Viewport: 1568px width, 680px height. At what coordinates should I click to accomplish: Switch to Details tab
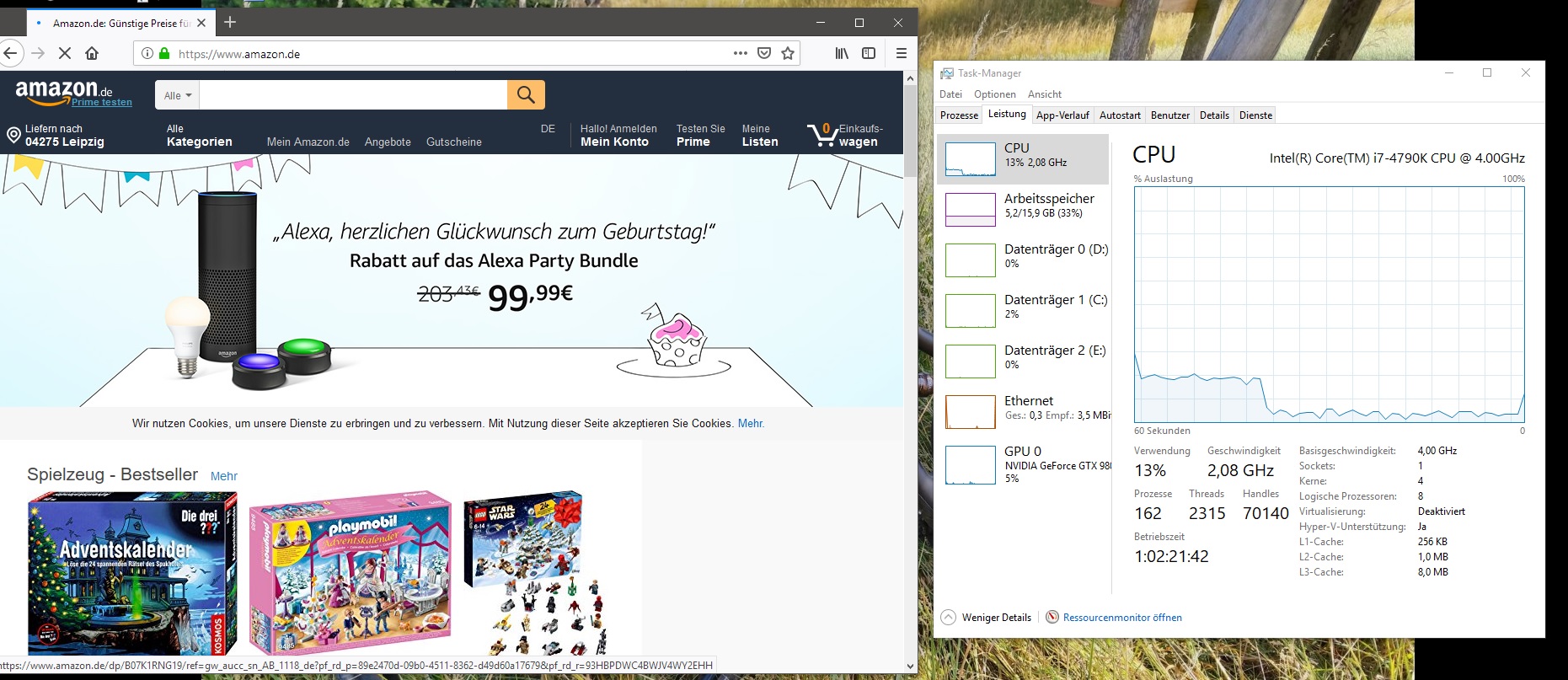[1214, 115]
